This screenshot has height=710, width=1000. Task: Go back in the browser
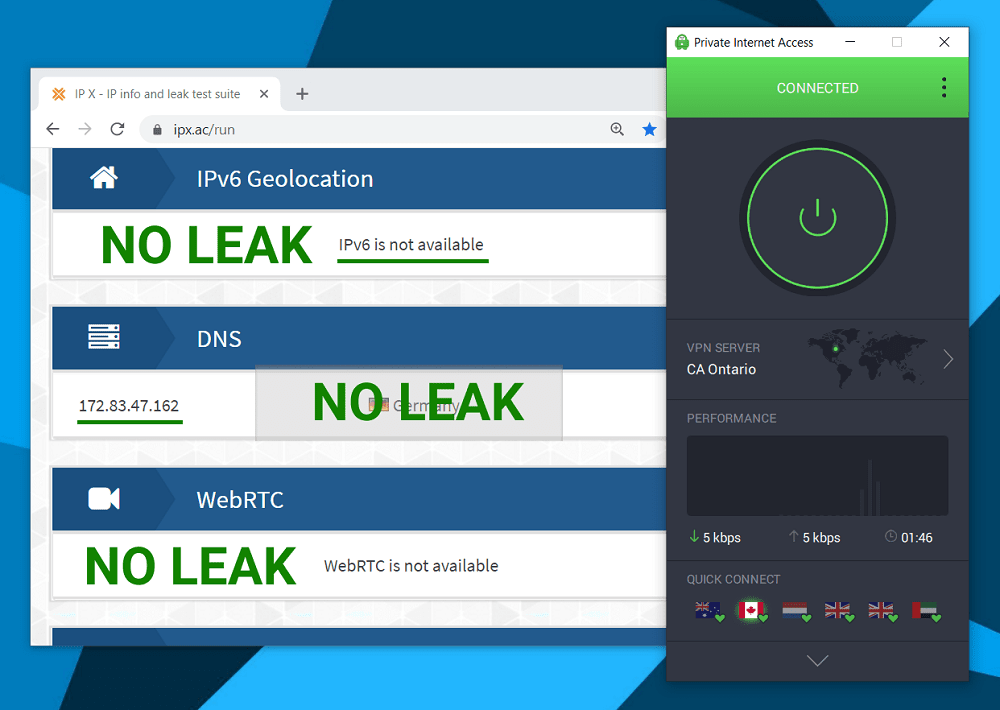(x=53, y=129)
